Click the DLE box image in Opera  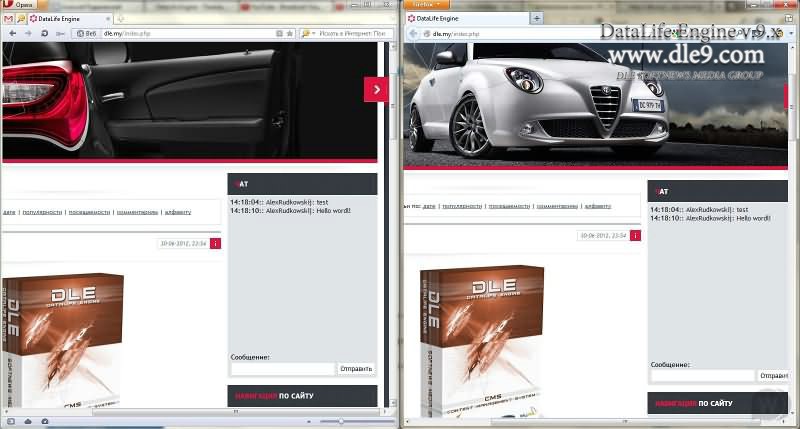(x=63, y=340)
